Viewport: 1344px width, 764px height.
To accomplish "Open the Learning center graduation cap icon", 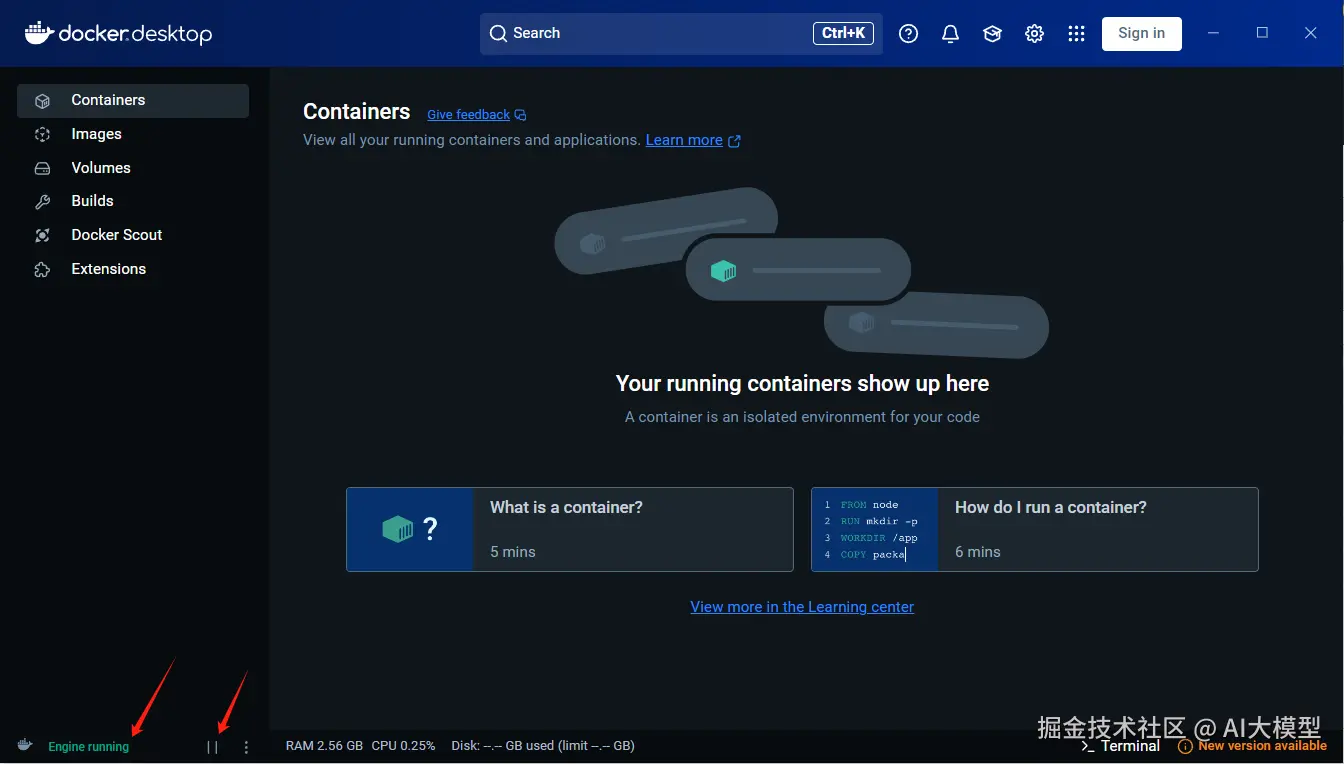I will click(992, 34).
